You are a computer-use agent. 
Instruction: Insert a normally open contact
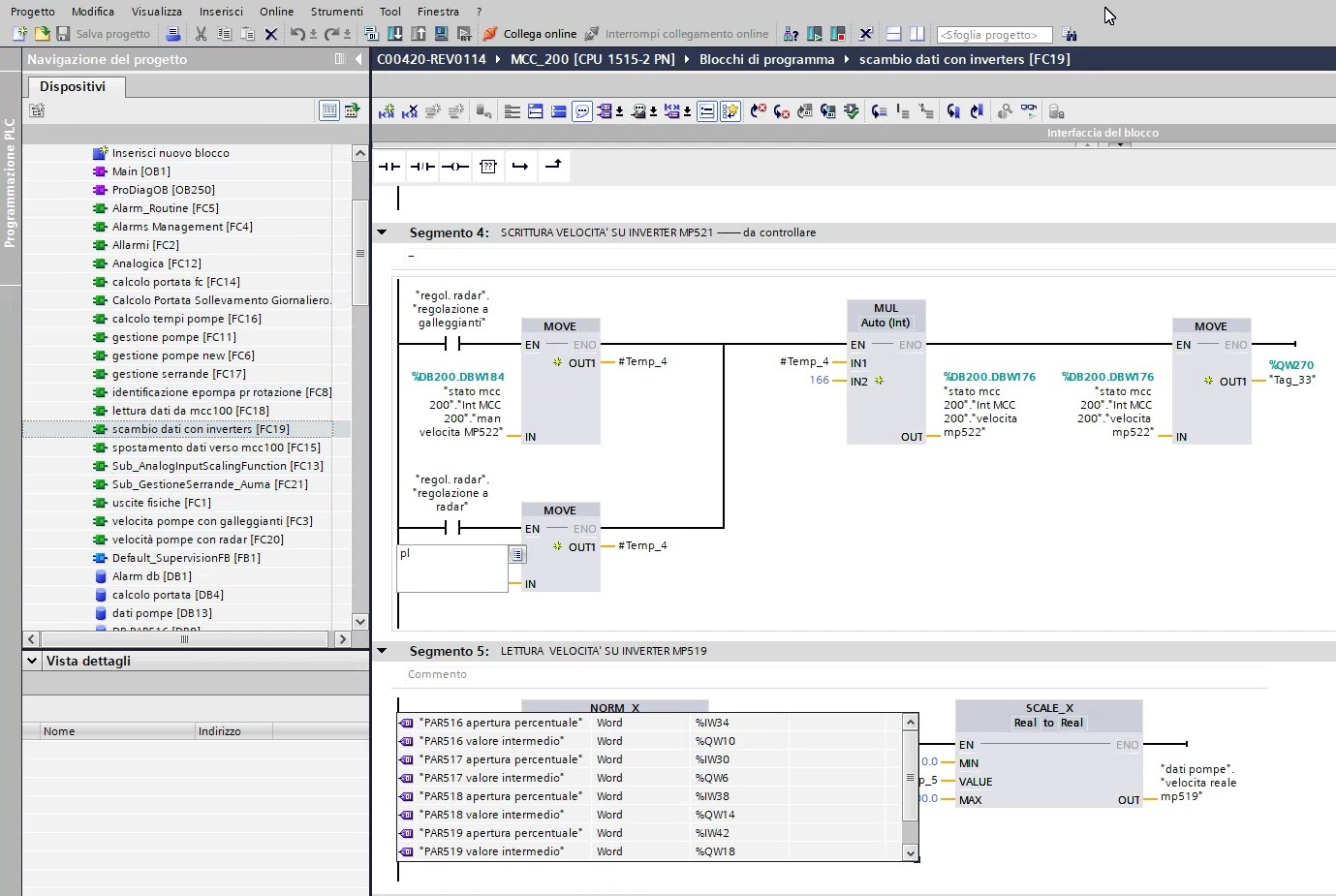coord(388,167)
